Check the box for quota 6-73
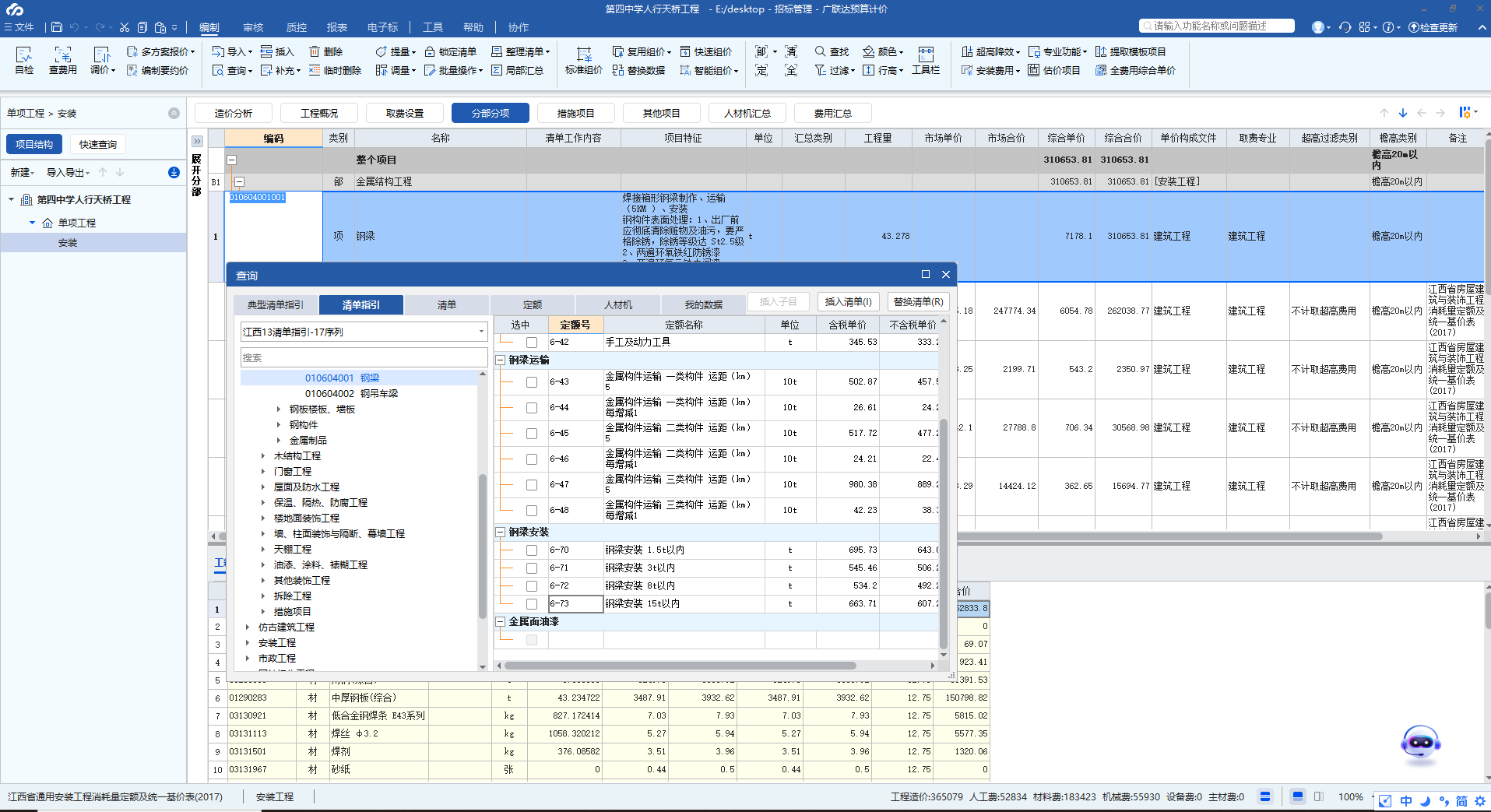 pyautogui.click(x=532, y=604)
